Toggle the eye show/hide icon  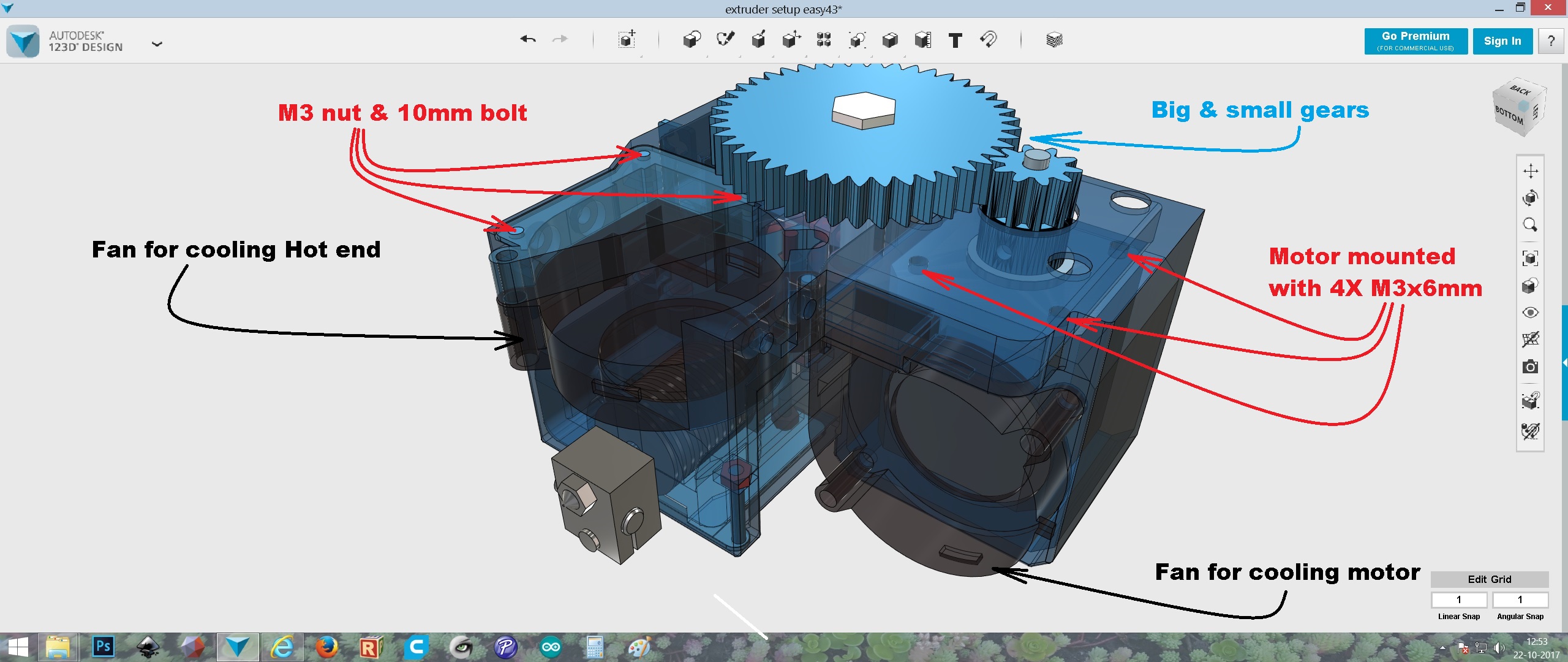point(1530,313)
